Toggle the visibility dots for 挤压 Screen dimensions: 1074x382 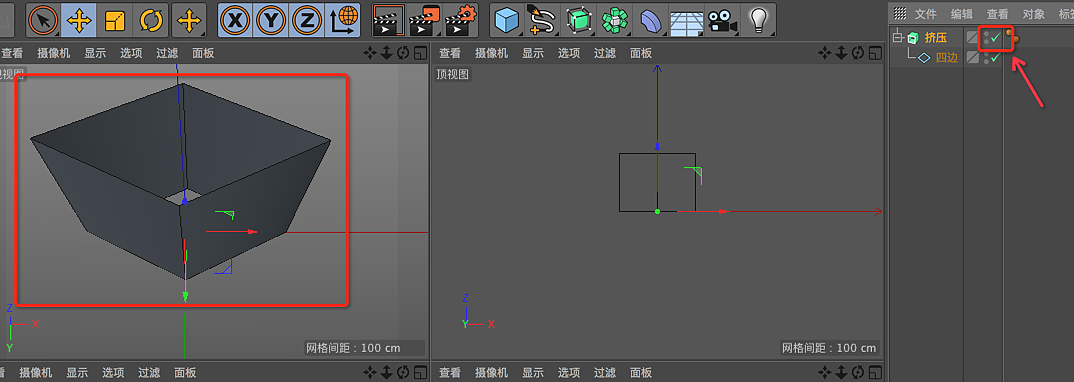click(x=986, y=38)
